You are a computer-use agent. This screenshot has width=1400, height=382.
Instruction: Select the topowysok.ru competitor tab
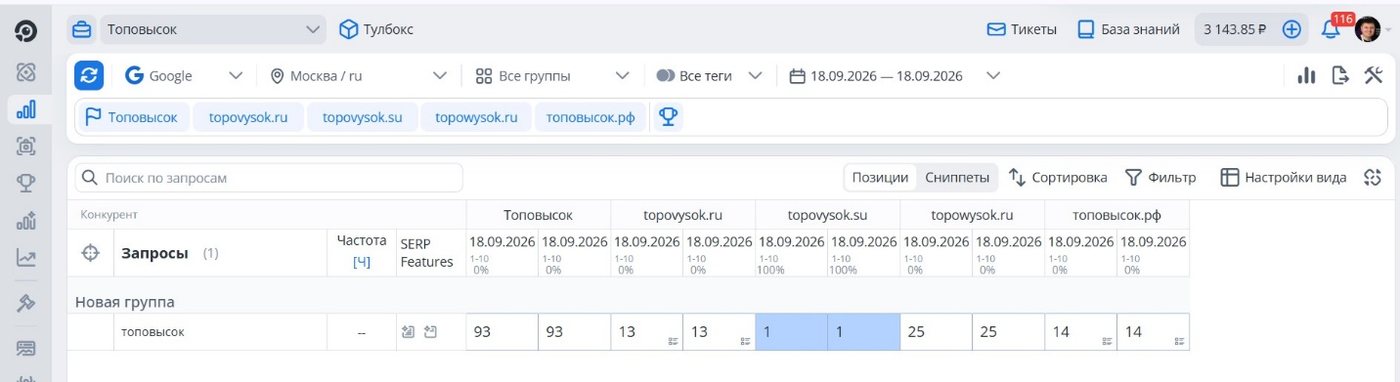476,117
